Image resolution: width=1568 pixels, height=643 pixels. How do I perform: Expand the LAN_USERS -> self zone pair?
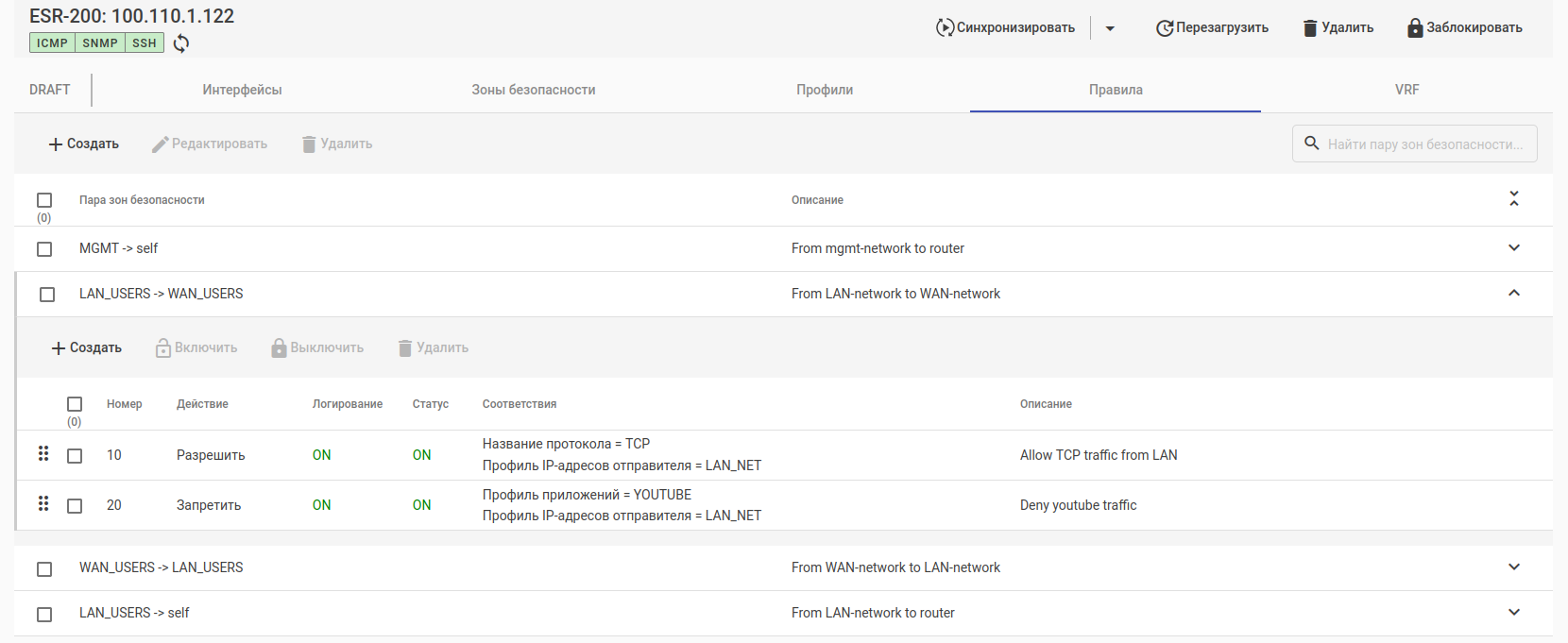[1513, 613]
